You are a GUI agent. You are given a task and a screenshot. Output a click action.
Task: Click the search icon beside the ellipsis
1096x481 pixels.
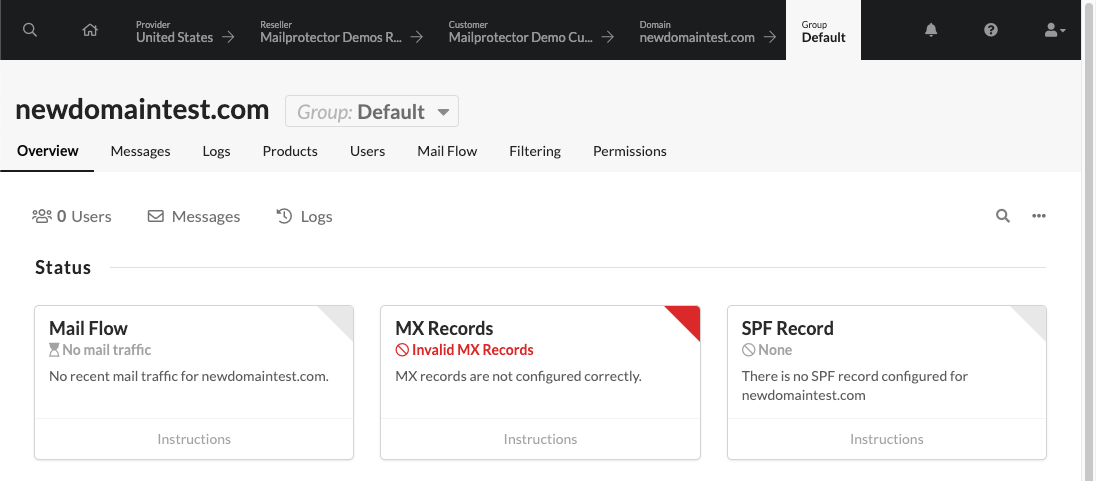pyautogui.click(x=1003, y=216)
